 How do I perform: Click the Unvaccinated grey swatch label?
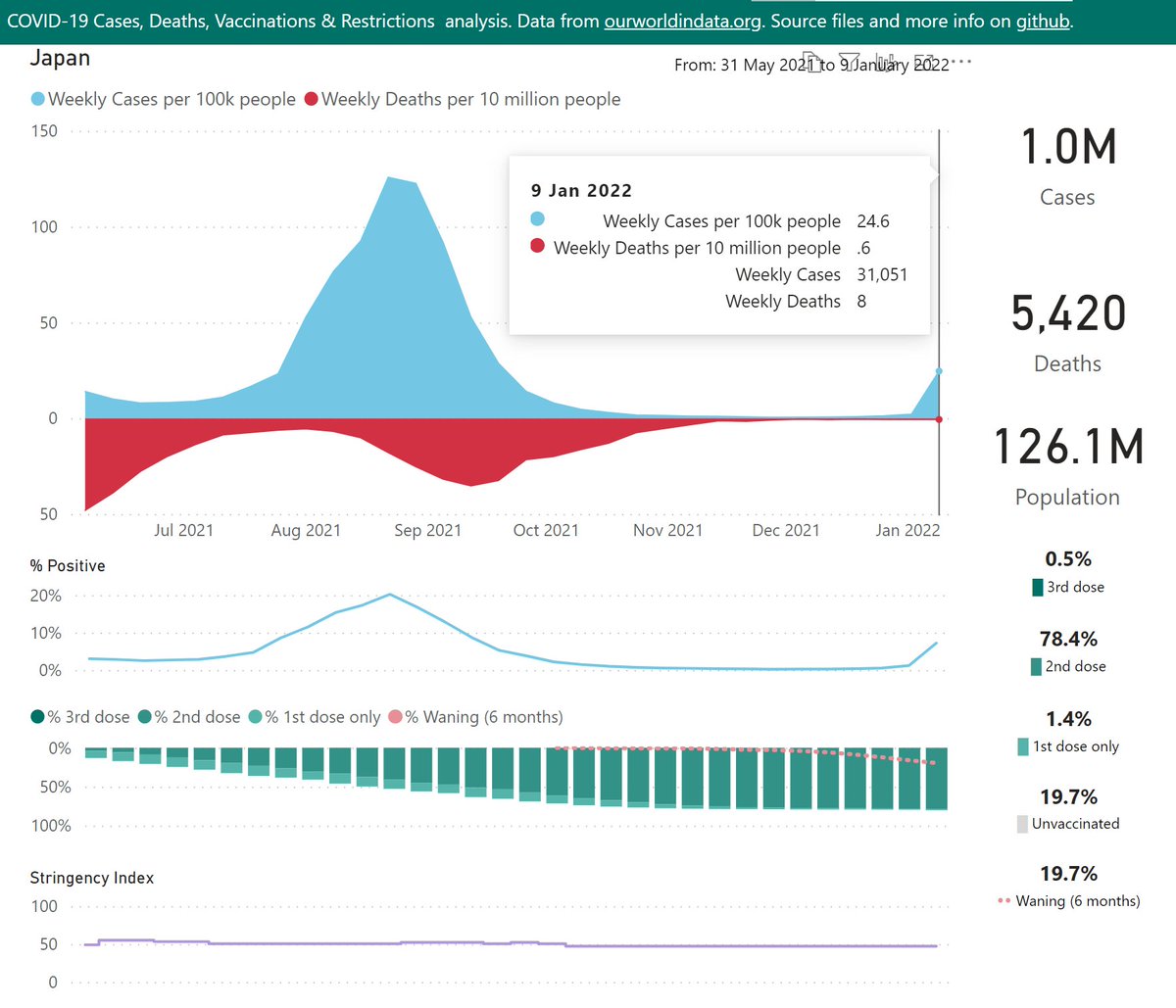[x=1068, y=824]
